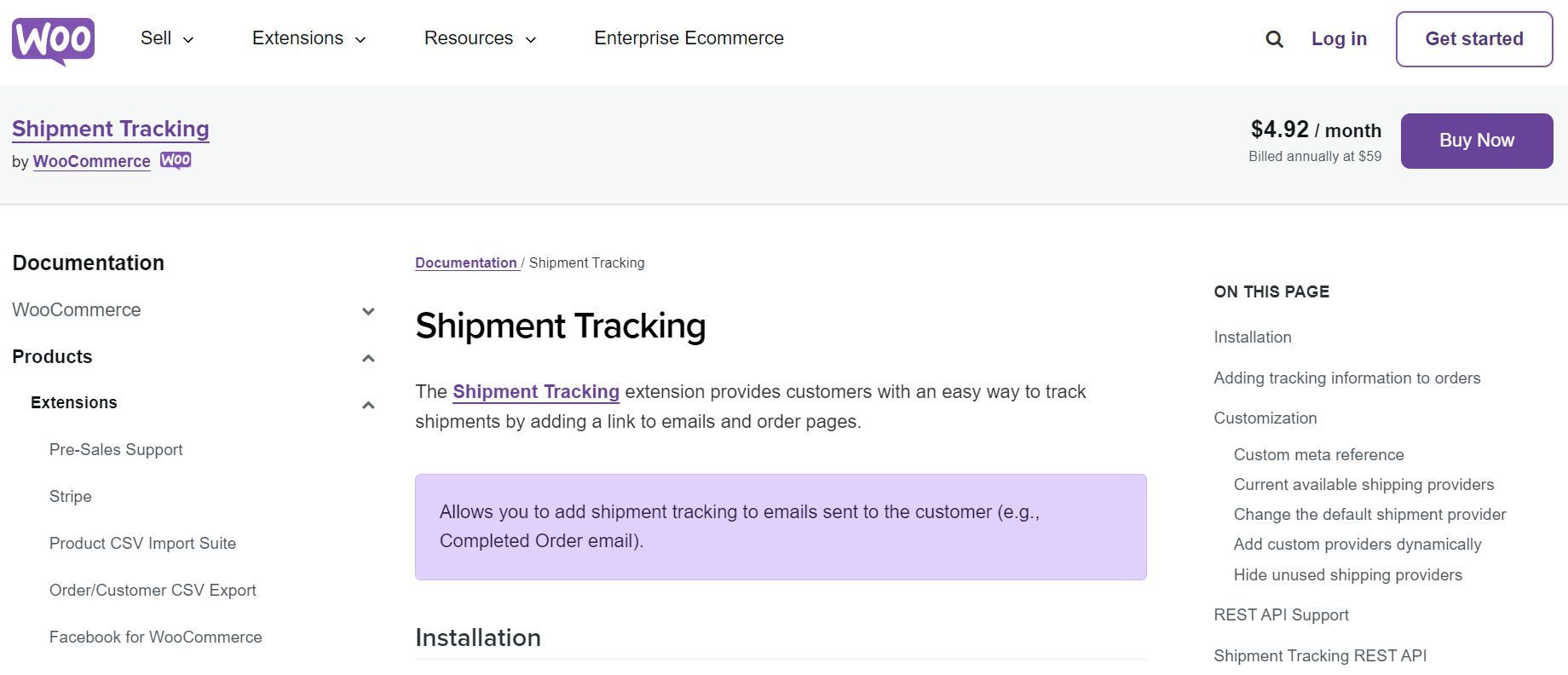Follow the Documentation breadcrumb link

pos(466,262)
